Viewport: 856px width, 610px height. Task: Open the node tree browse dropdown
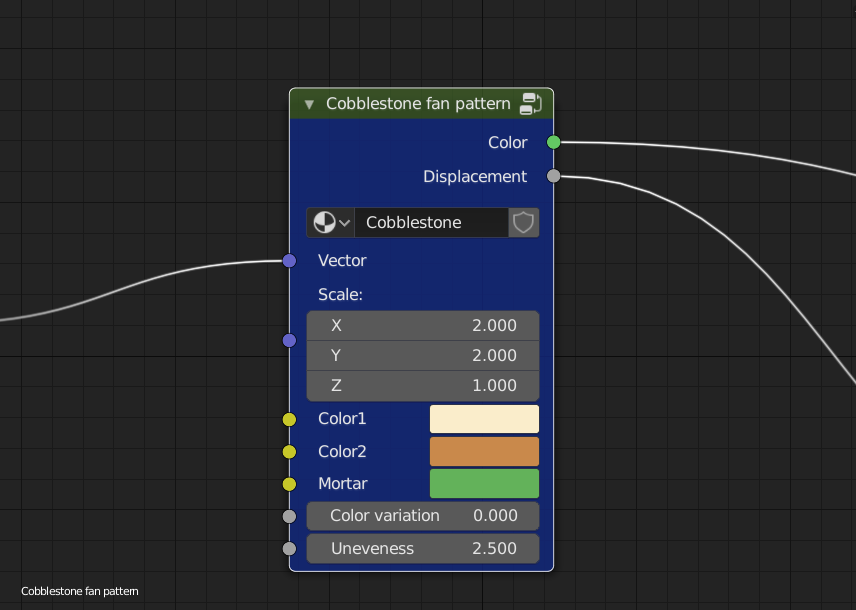point(331,223)
